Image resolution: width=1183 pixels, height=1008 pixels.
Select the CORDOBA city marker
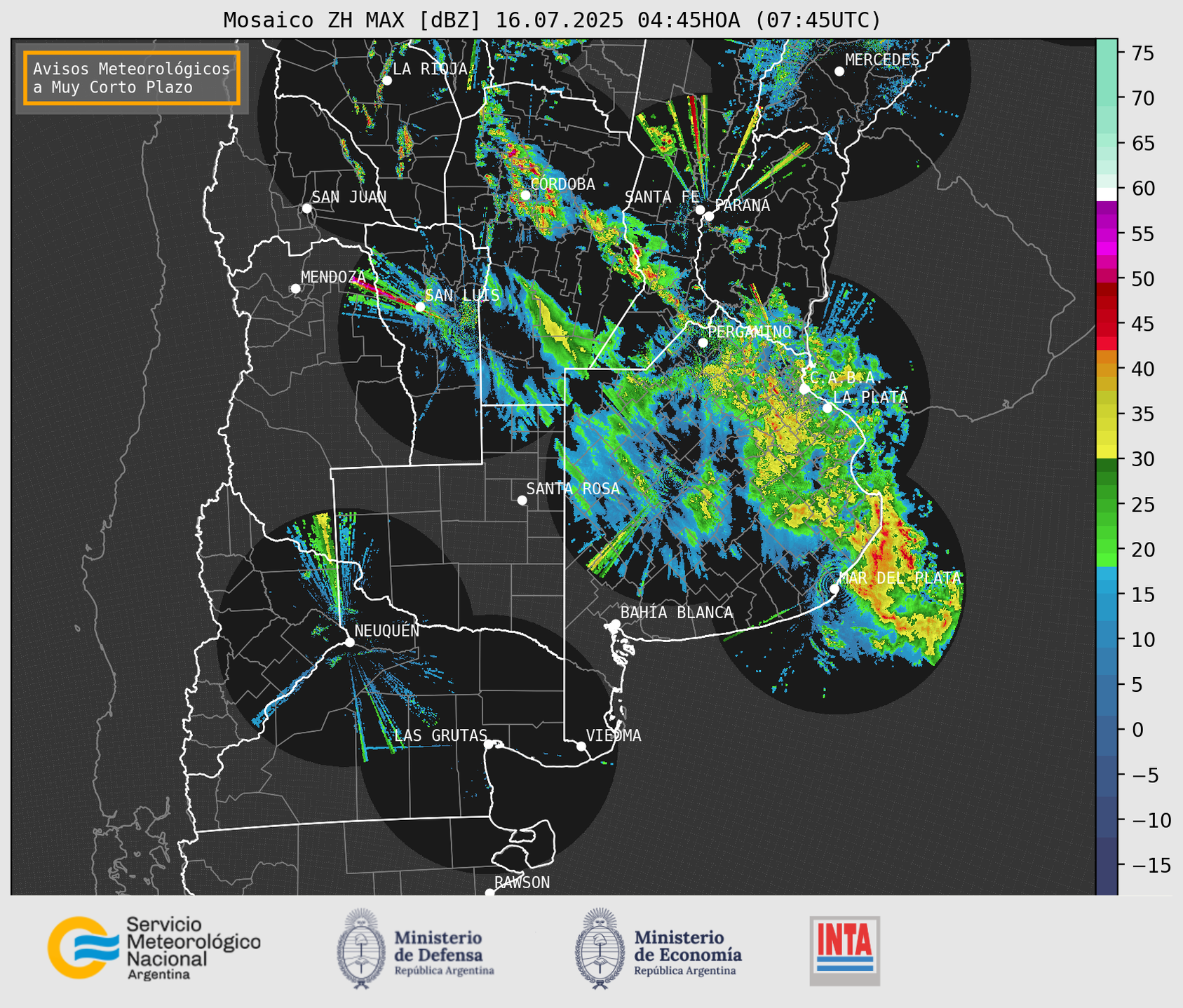(525, 195)
